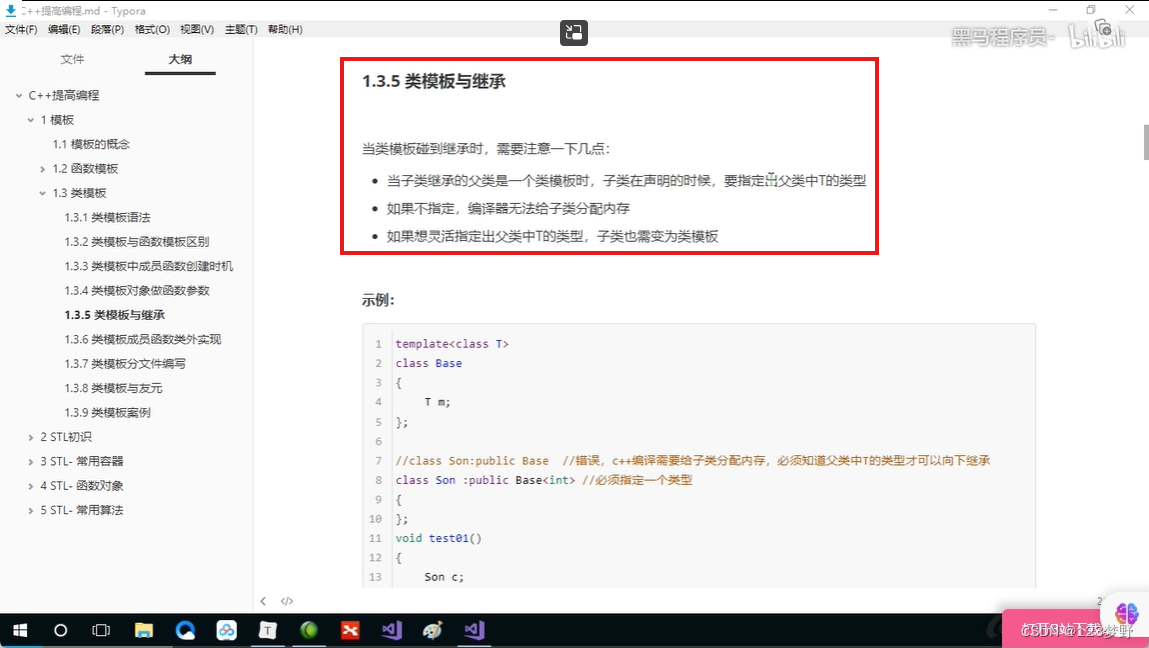This screenshot has height=648, width=1149.
Task: Click the 2 STL初识 outline label
Action: 66,437
